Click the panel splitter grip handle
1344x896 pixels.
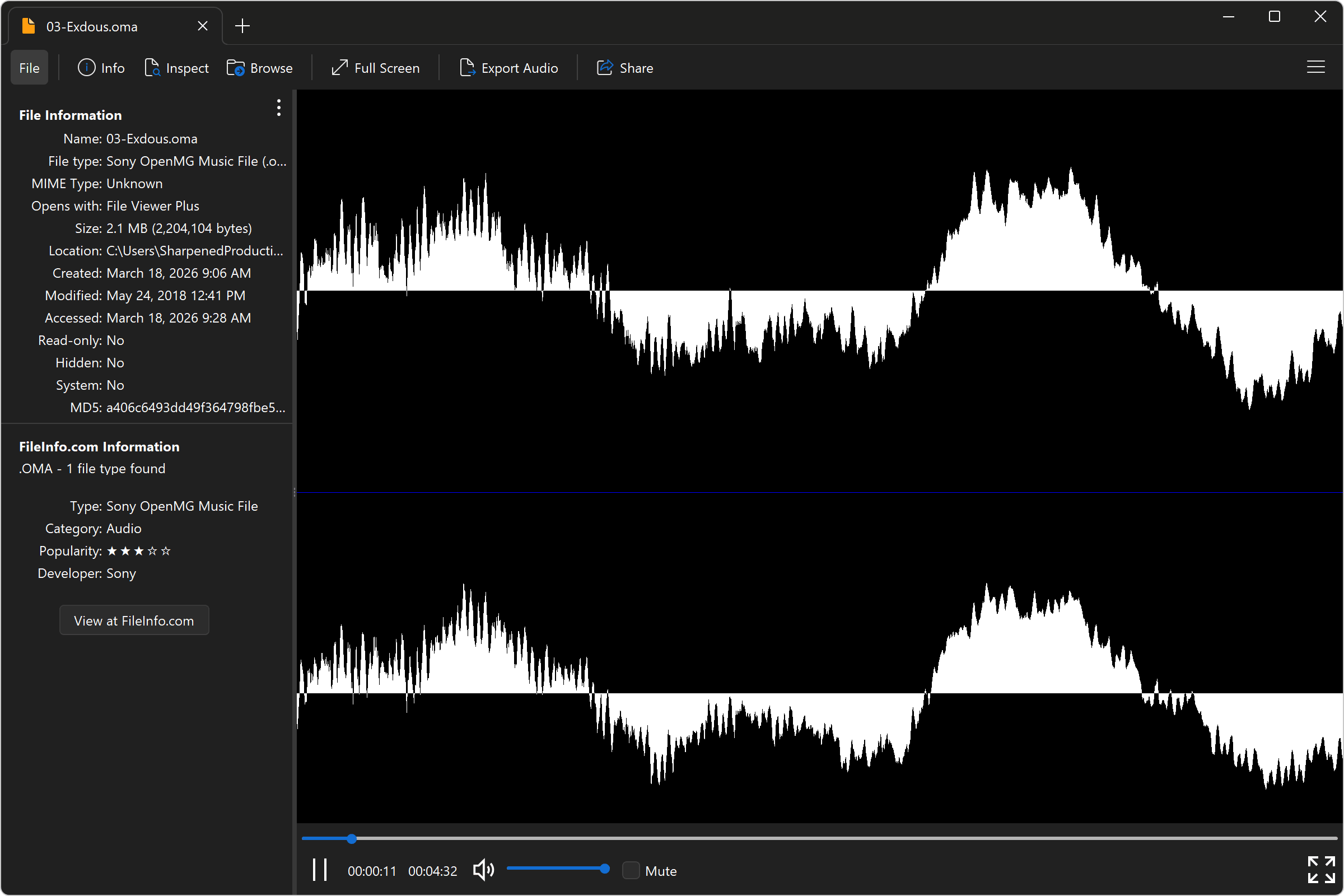coord(295,492)
